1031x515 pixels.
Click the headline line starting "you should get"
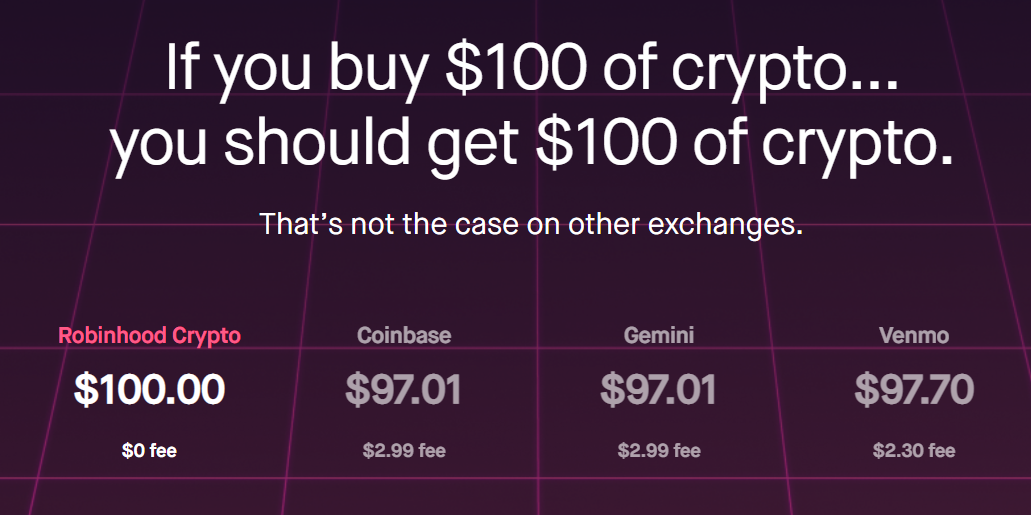coord(531,145)
